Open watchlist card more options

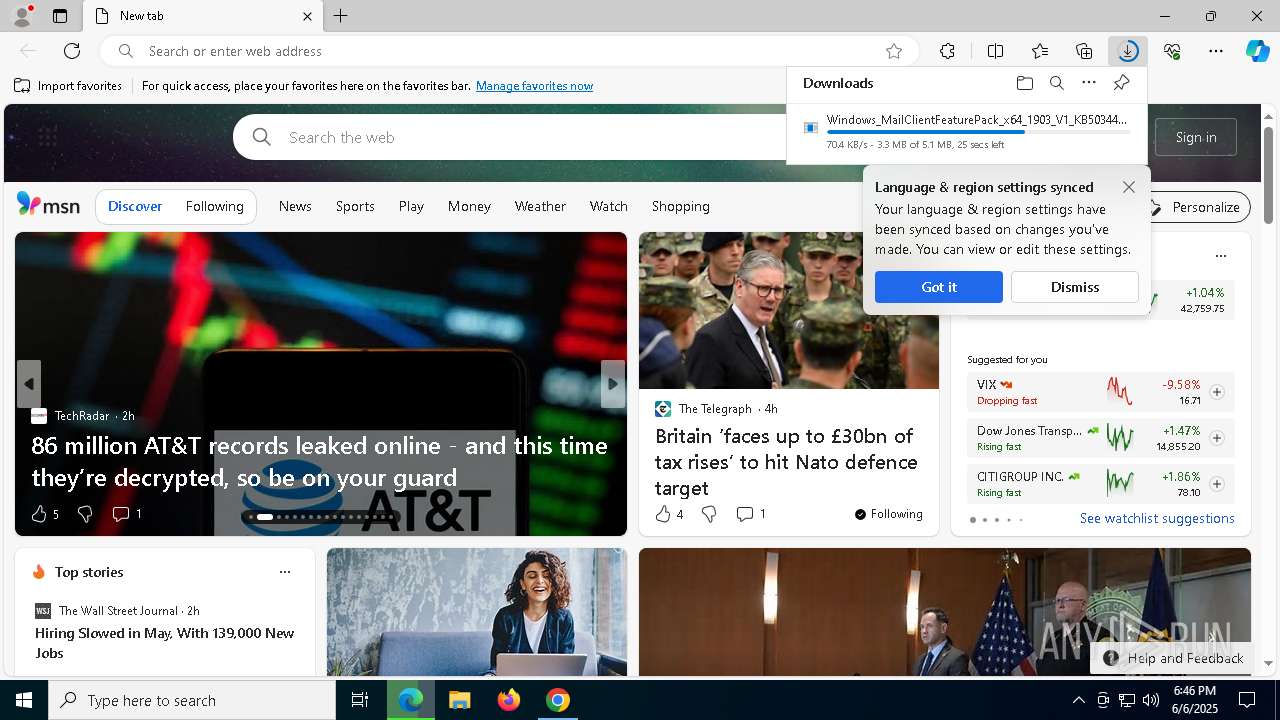1220,256
